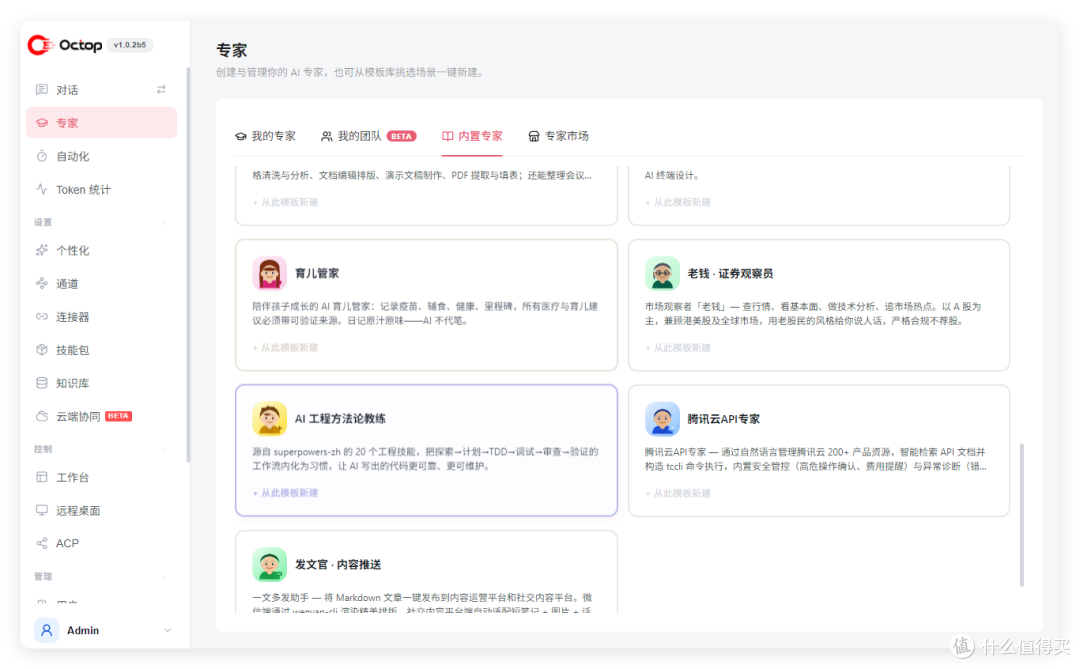This screenshot has width=1080, height=669.
Task: Click the 远程桌面 monitor icon
Action: [x=42, y=510]
